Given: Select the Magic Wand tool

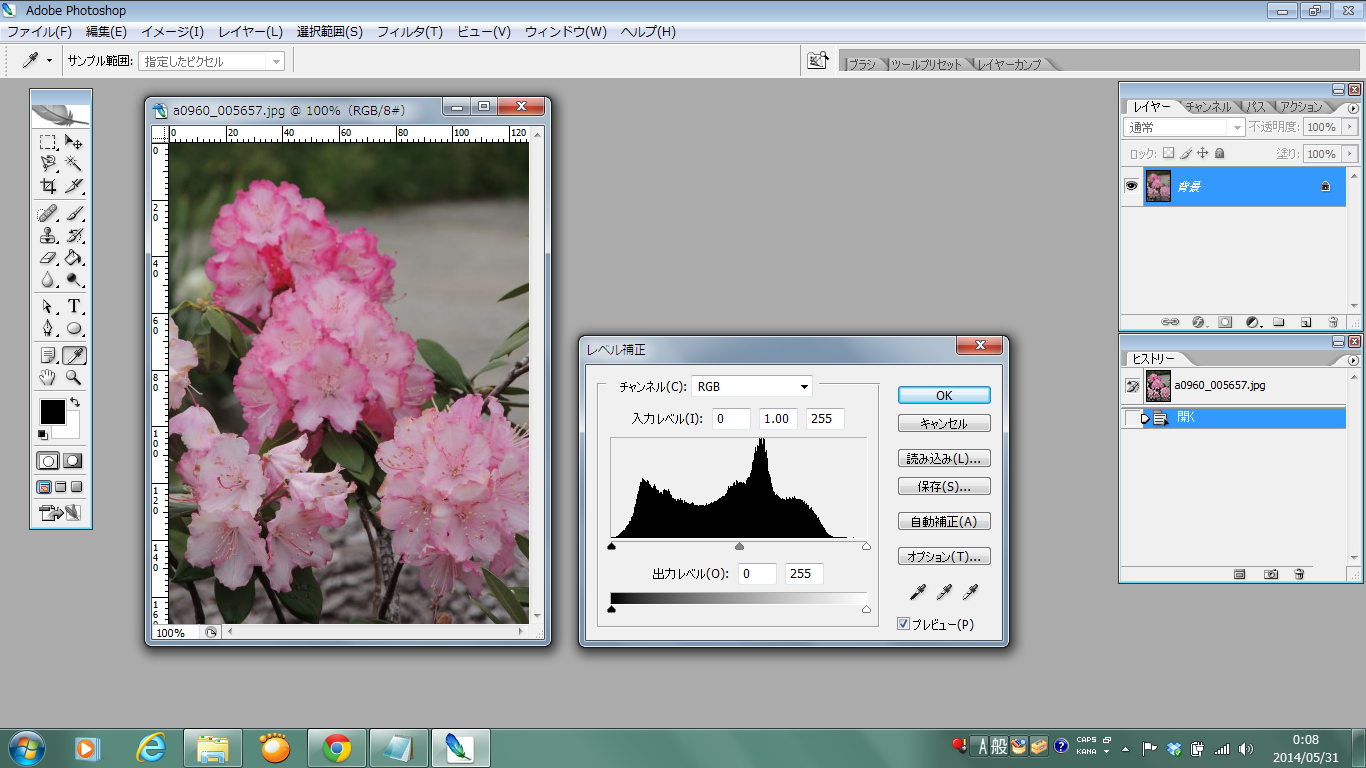Looking at the screenshot, I should pyautogui.click(x=74, y=163).
